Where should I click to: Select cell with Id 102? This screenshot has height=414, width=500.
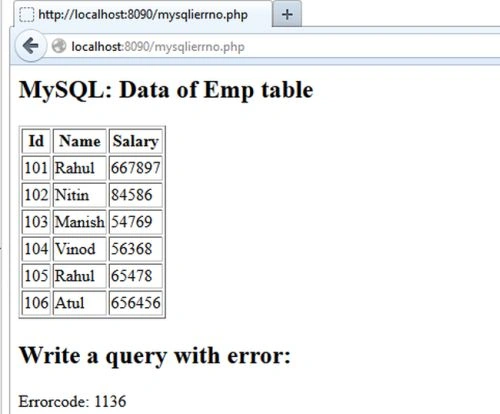[x=36, y=195]
